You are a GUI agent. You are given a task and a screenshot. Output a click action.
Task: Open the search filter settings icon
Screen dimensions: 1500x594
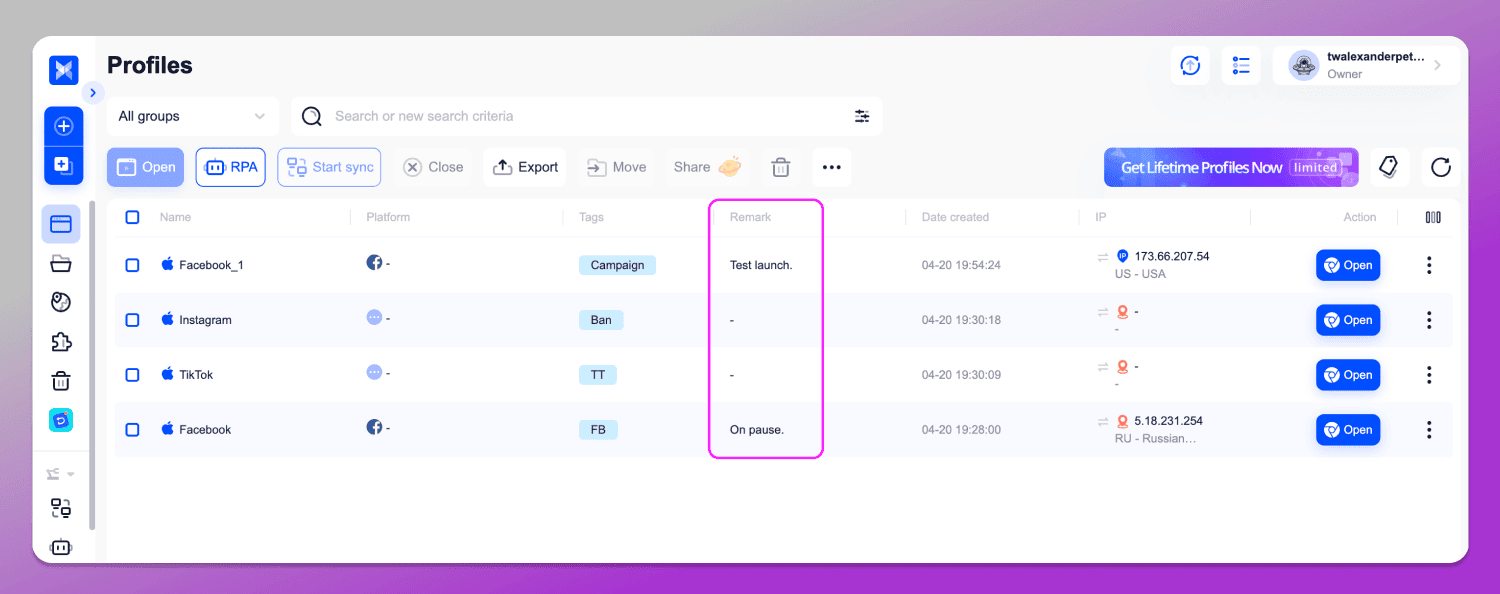[x=862, y=116]
